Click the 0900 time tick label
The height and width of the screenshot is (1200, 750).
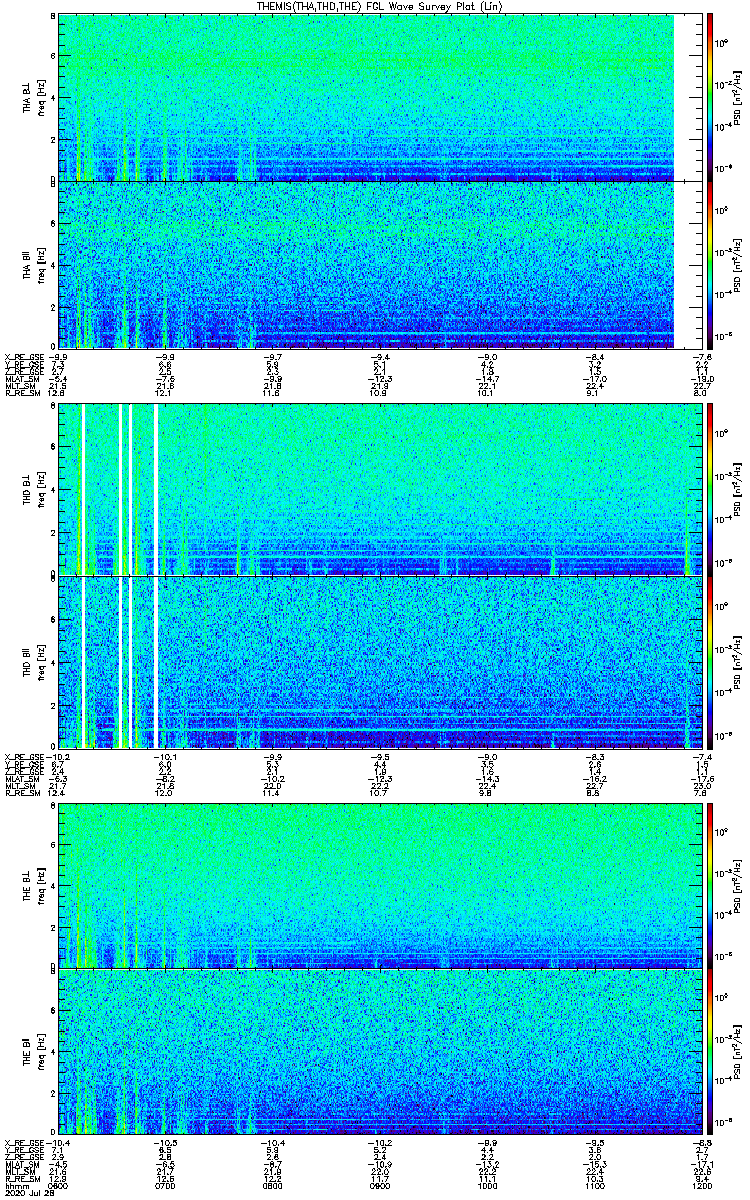[x=380, y=1185]
